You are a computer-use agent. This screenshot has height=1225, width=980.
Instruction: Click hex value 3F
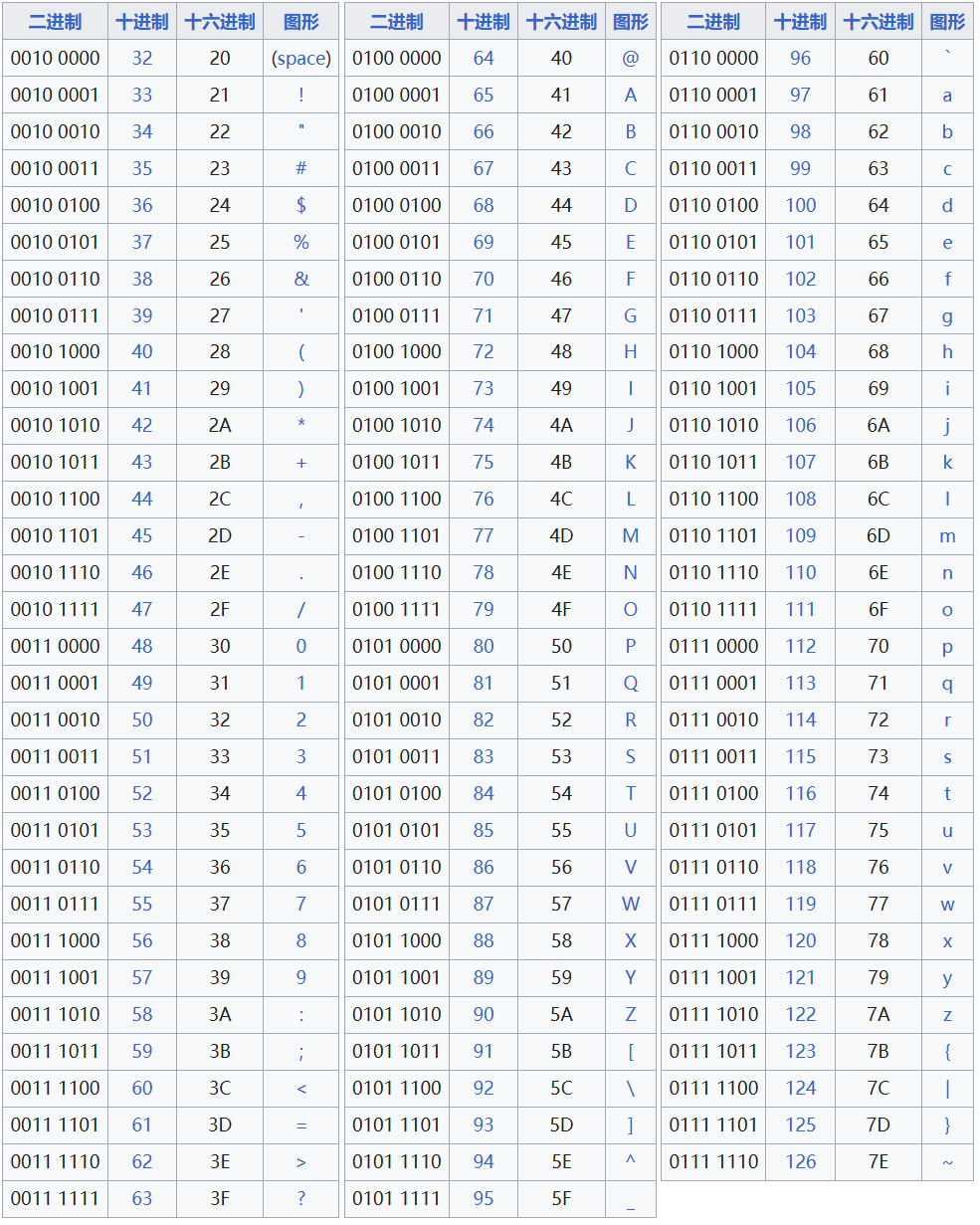tap(220, 1198)
